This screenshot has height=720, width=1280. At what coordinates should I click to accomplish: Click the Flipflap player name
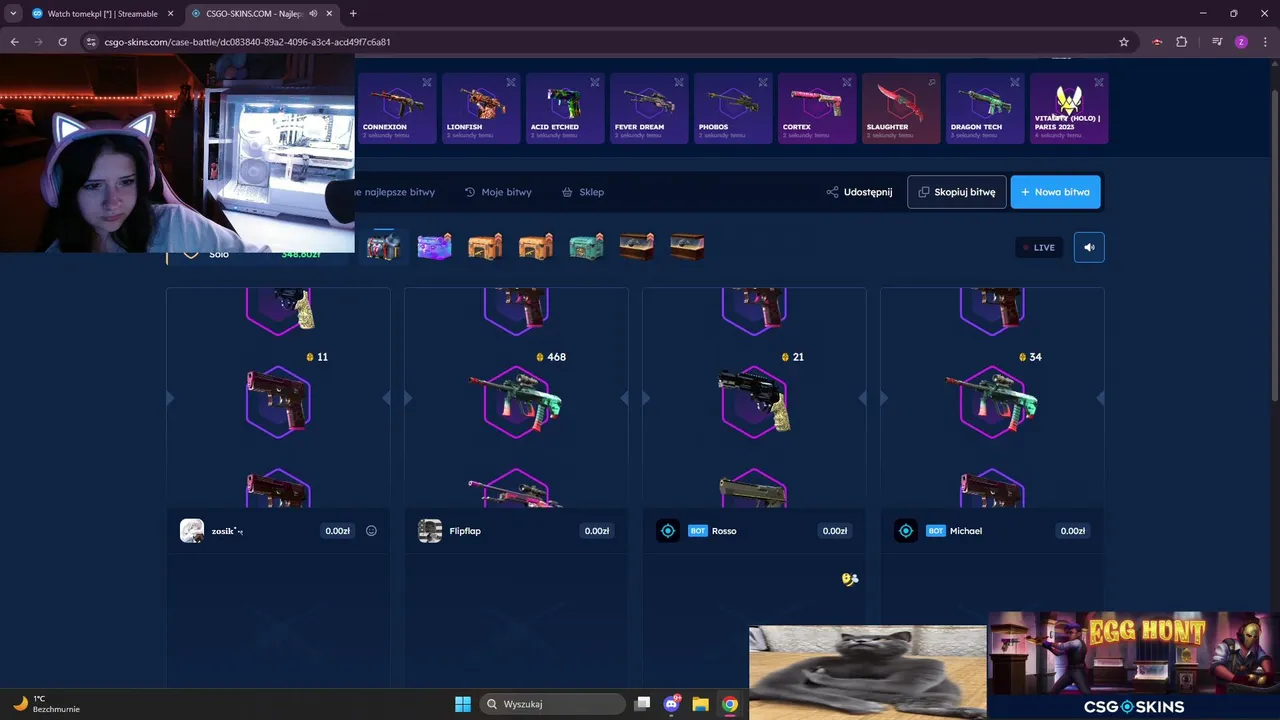(465, 531)
